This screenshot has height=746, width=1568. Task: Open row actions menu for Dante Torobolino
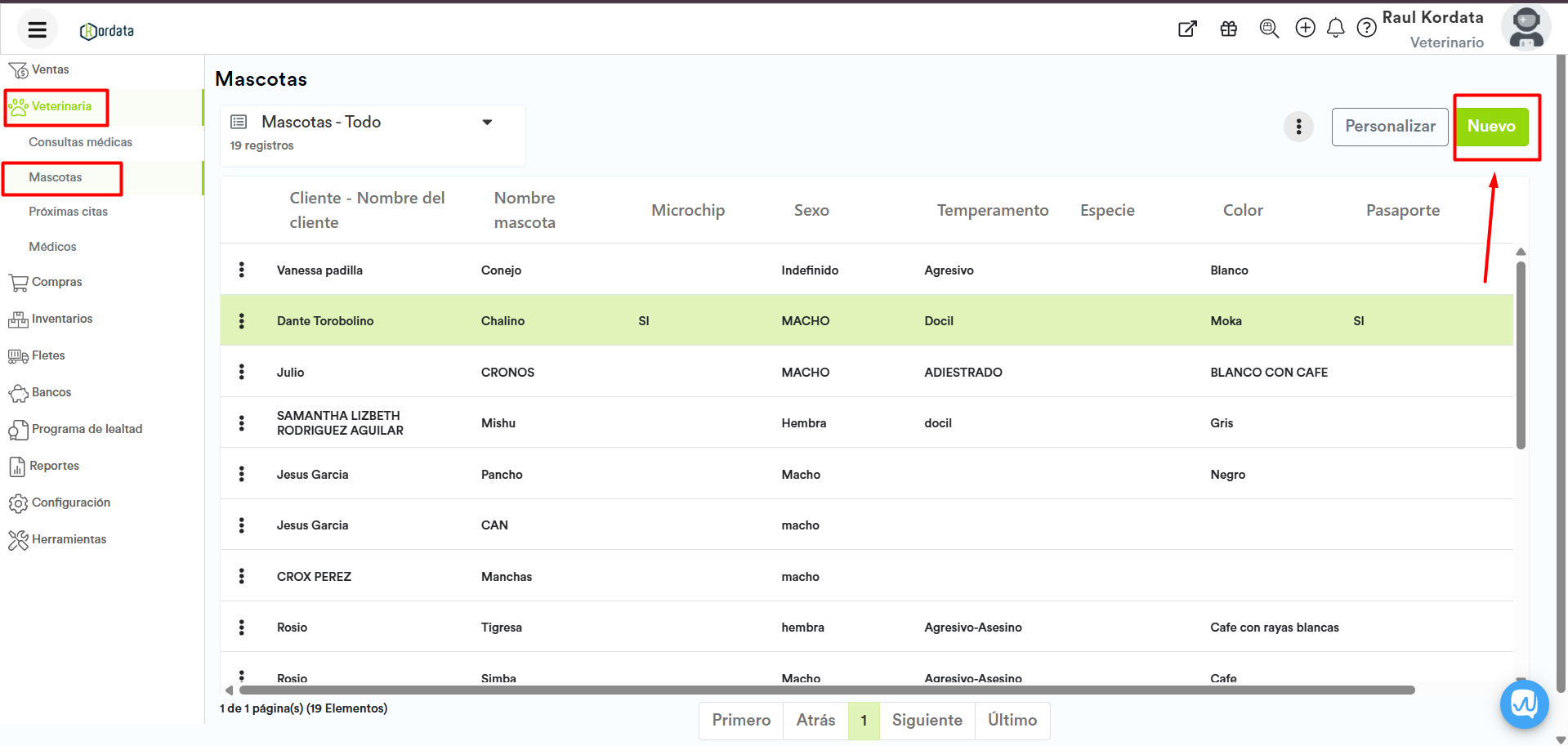point(242,321)
